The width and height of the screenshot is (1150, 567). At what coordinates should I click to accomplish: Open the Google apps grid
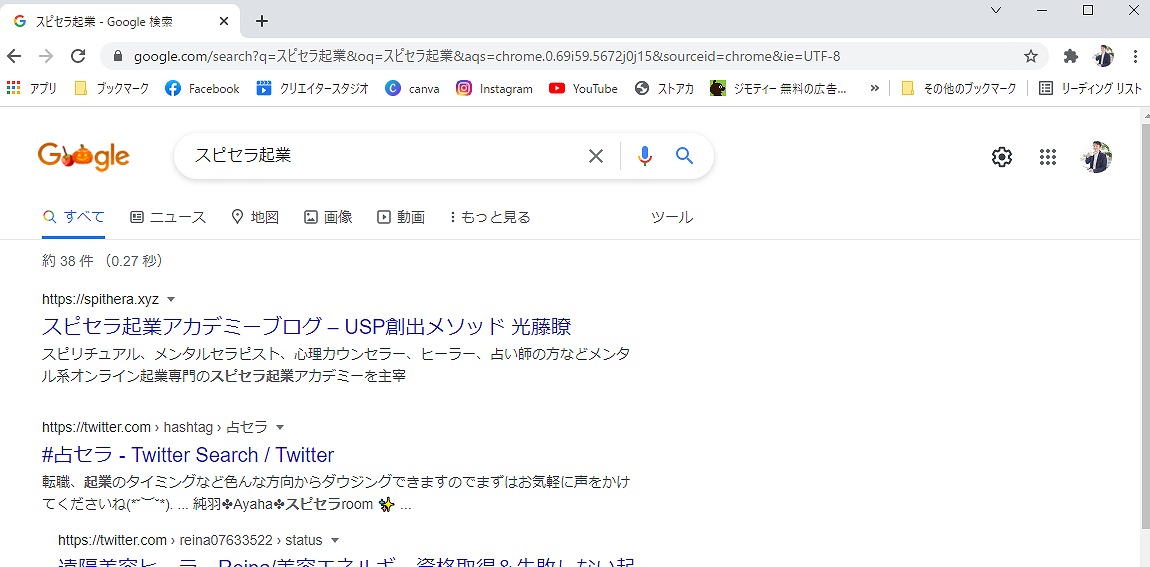[1048, 157]
